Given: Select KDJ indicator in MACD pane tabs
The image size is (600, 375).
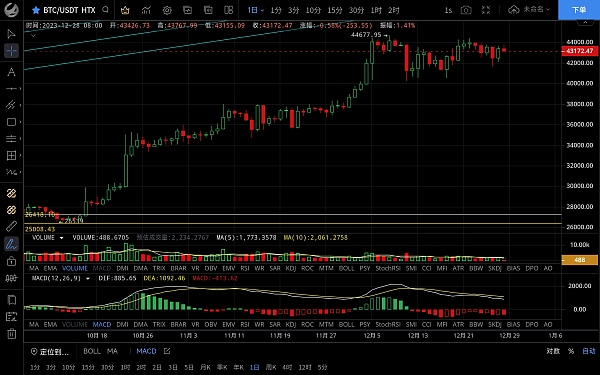Looking at the screenshot, I should (291, 324).
